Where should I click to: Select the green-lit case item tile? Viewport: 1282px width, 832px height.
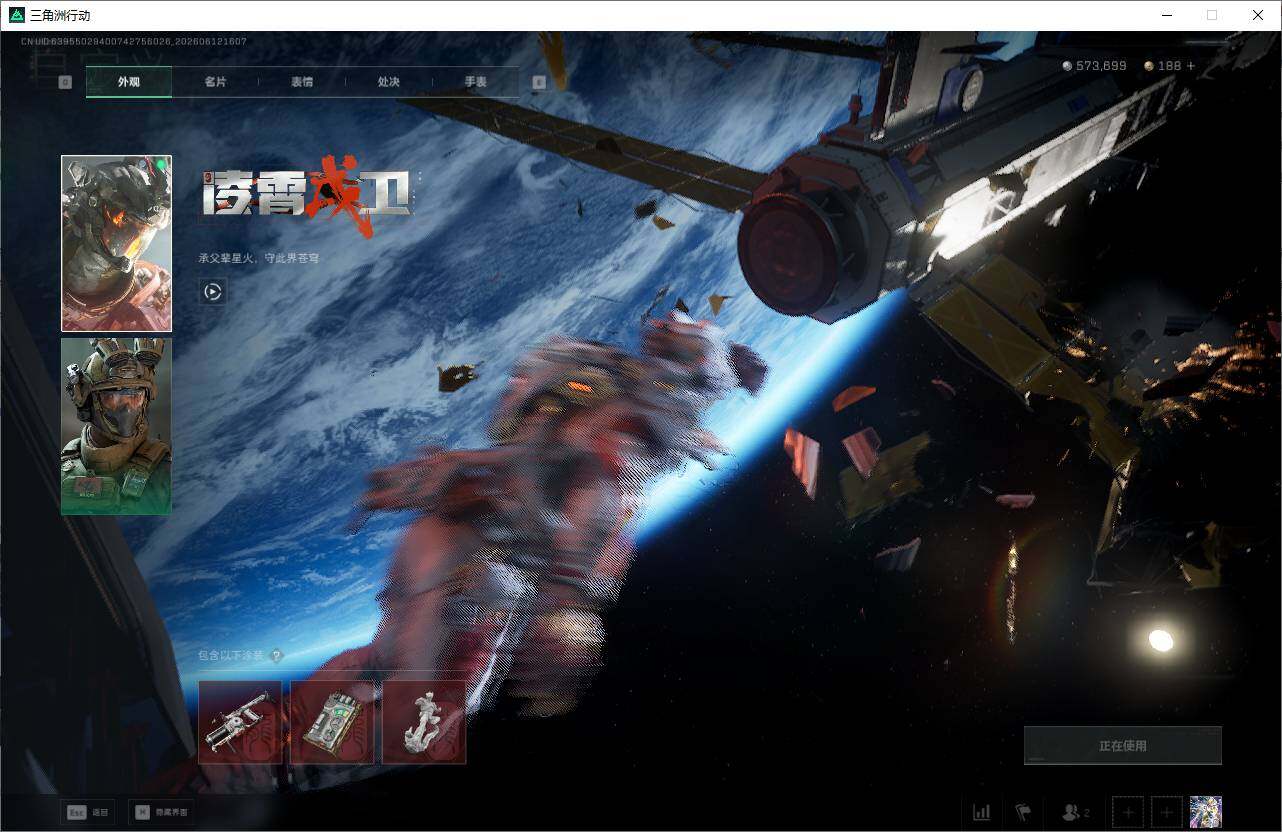pyautogui.click(x=332, y=722)
